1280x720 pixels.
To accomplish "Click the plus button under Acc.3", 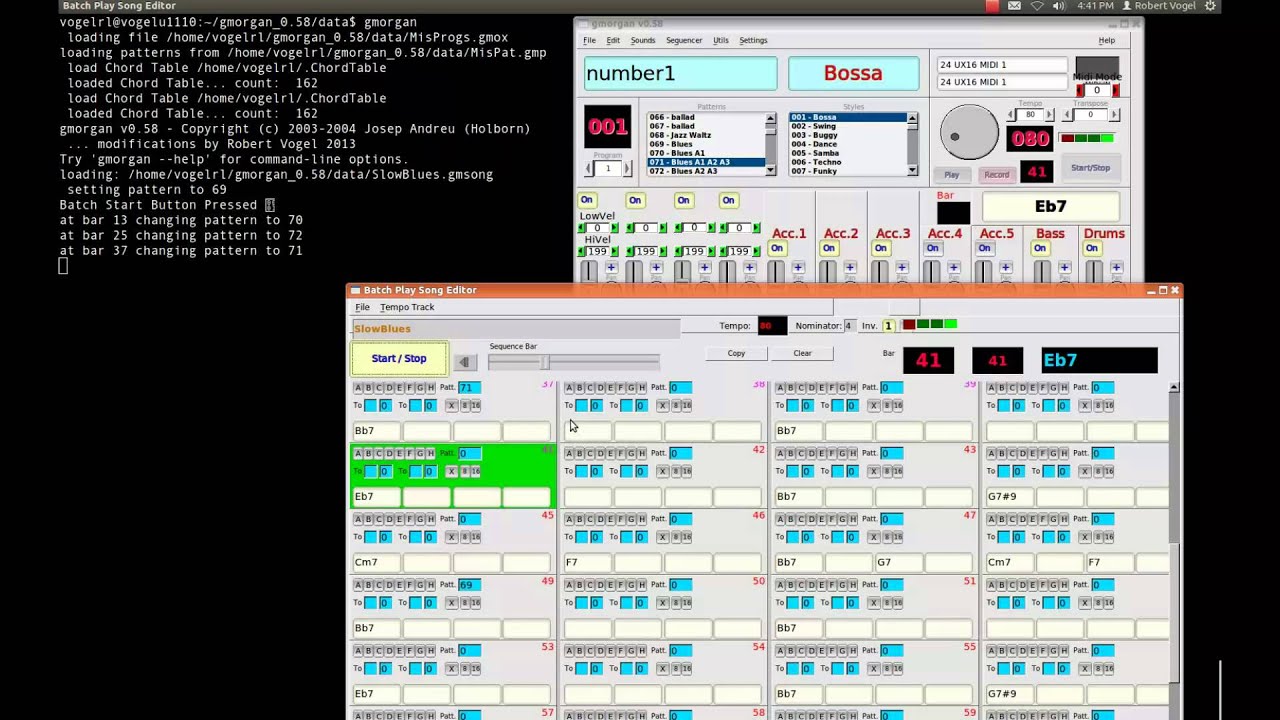I will [x=902, y=268].
